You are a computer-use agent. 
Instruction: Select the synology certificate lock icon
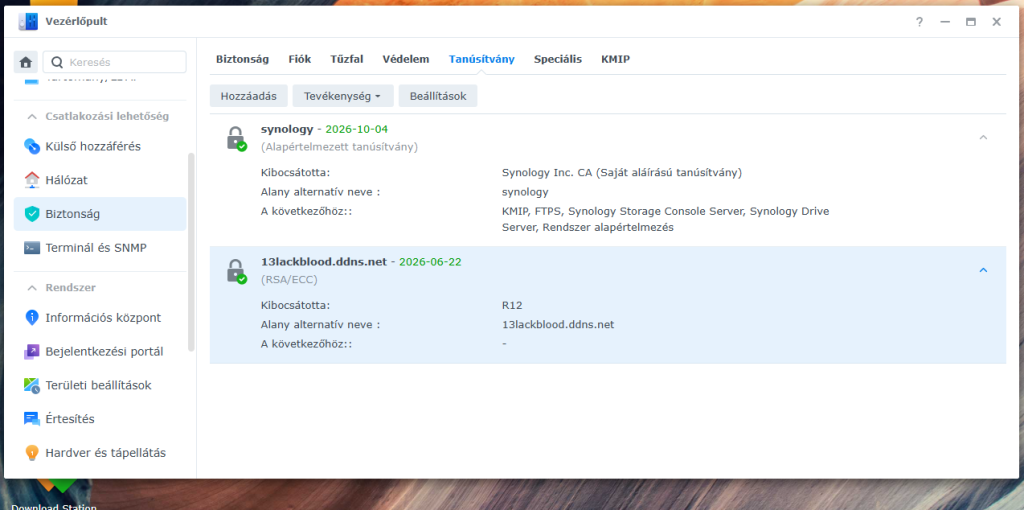tap(235, 138)
